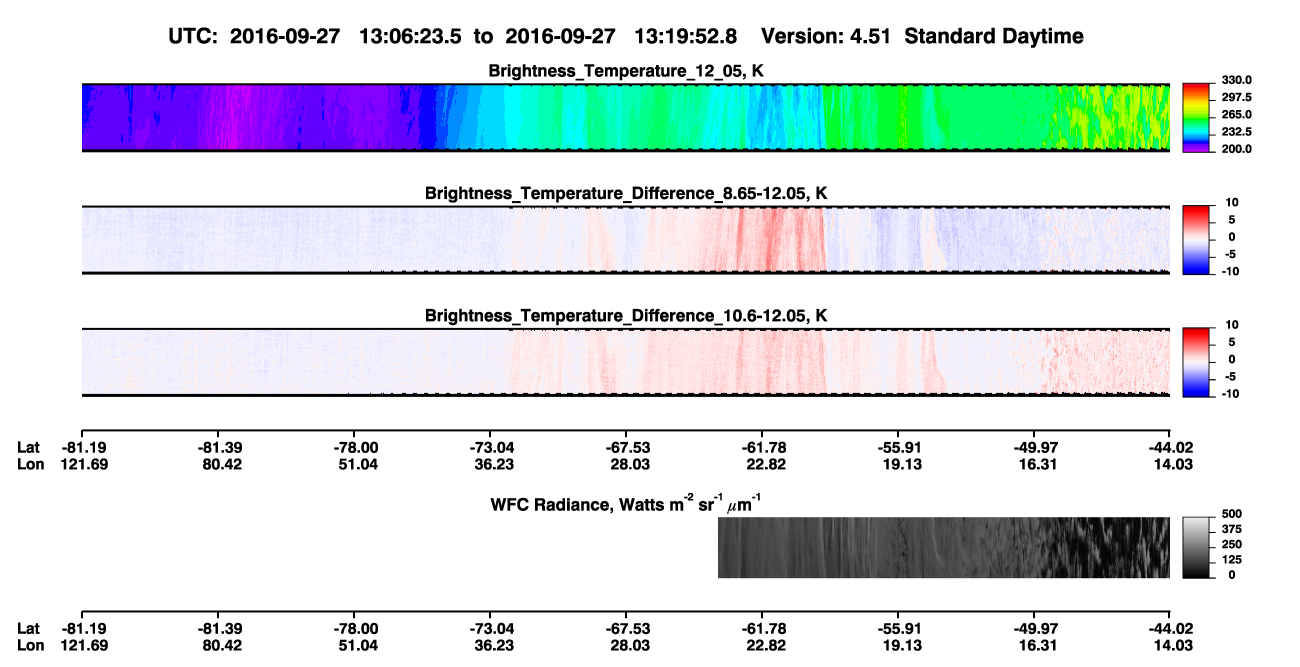Click the 8.65-12.05 difference image strip
The width and height of the screenshot is (1300, 667).
click(625, 240)
